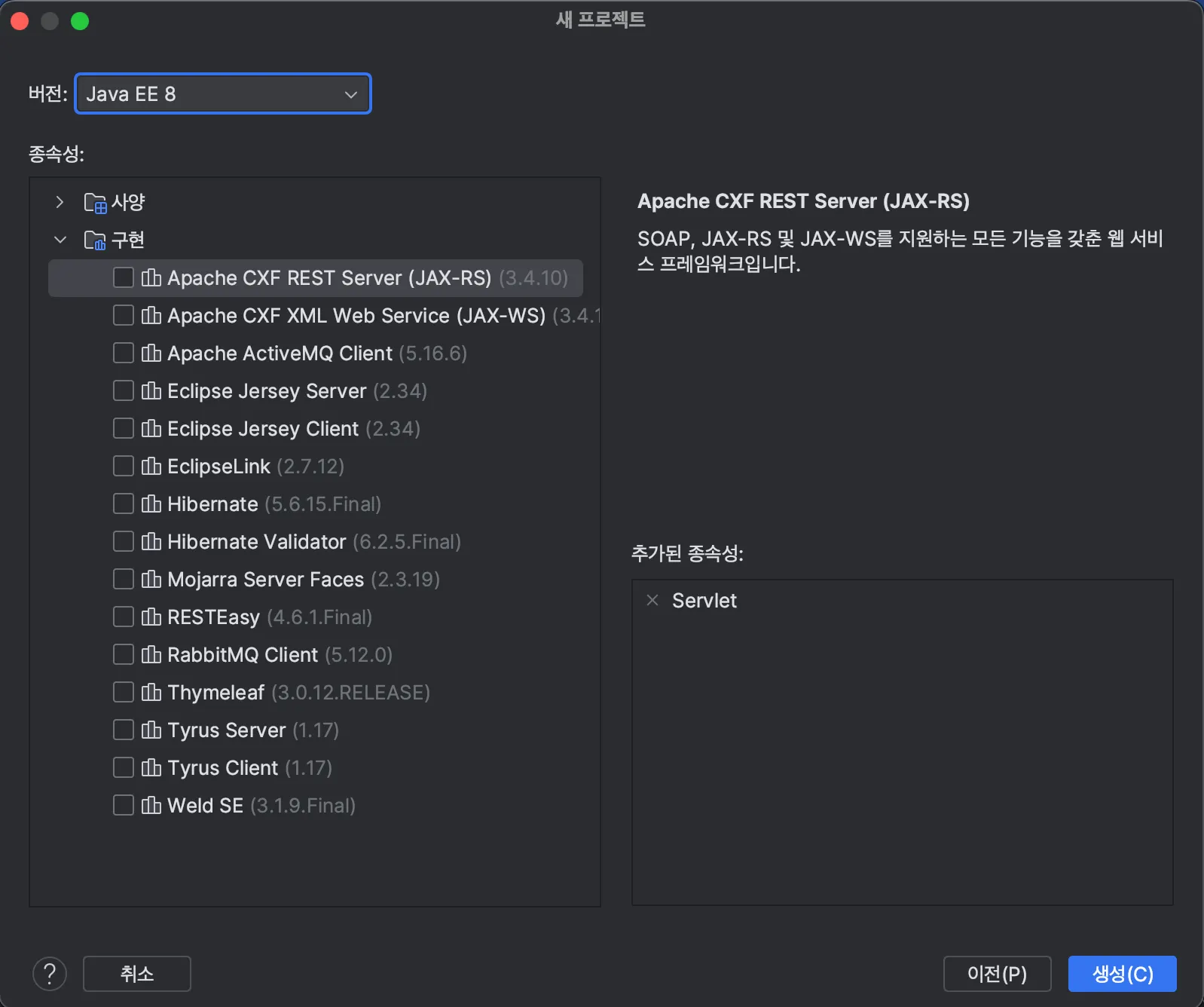Viewport: 1204px width, 1007px height.
Task: Check the Hibernate (5.6.15.Final) checkbox
Action: (124, 503)
